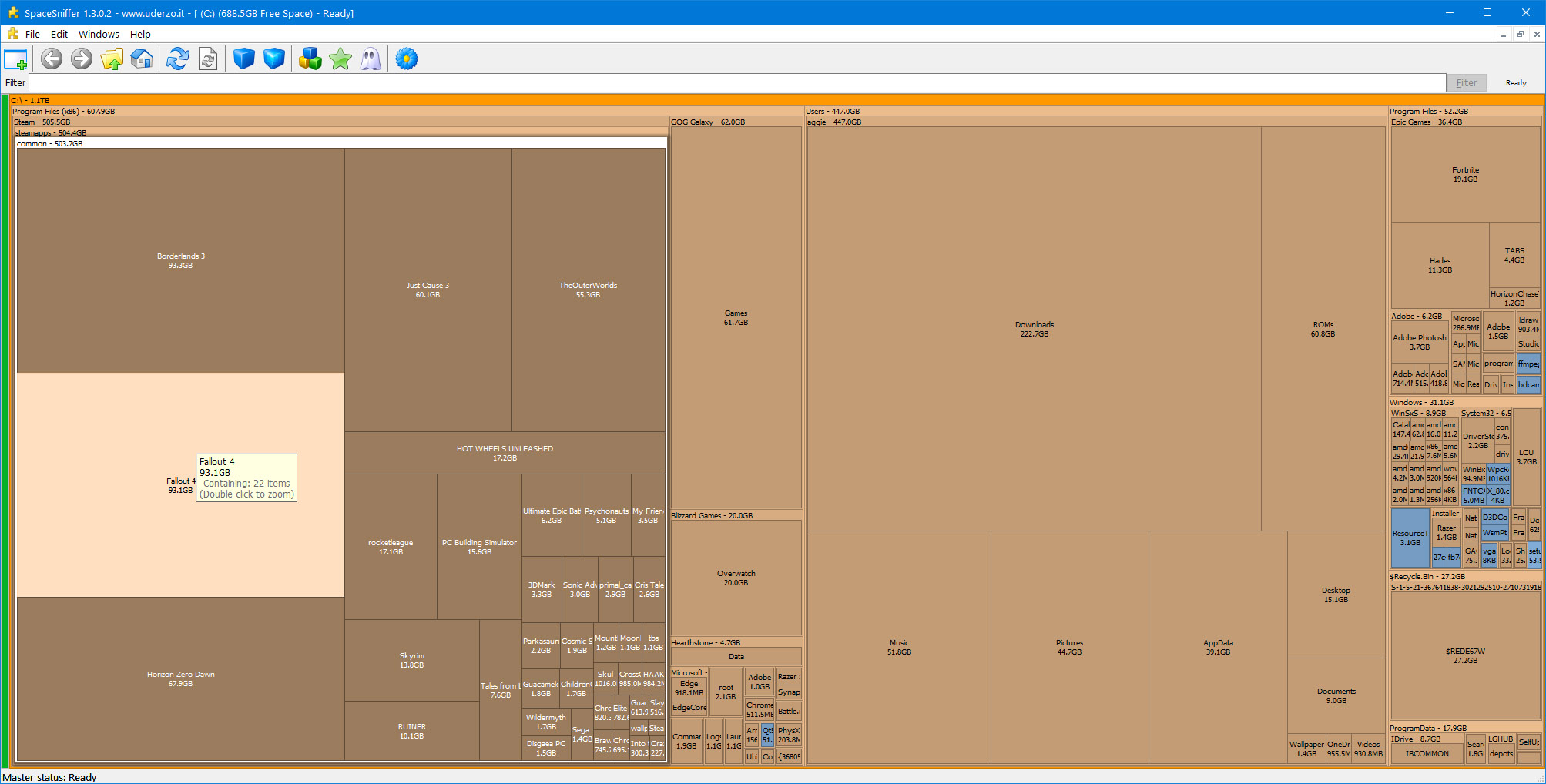Click the Go Forward arrow

[82, 59]
